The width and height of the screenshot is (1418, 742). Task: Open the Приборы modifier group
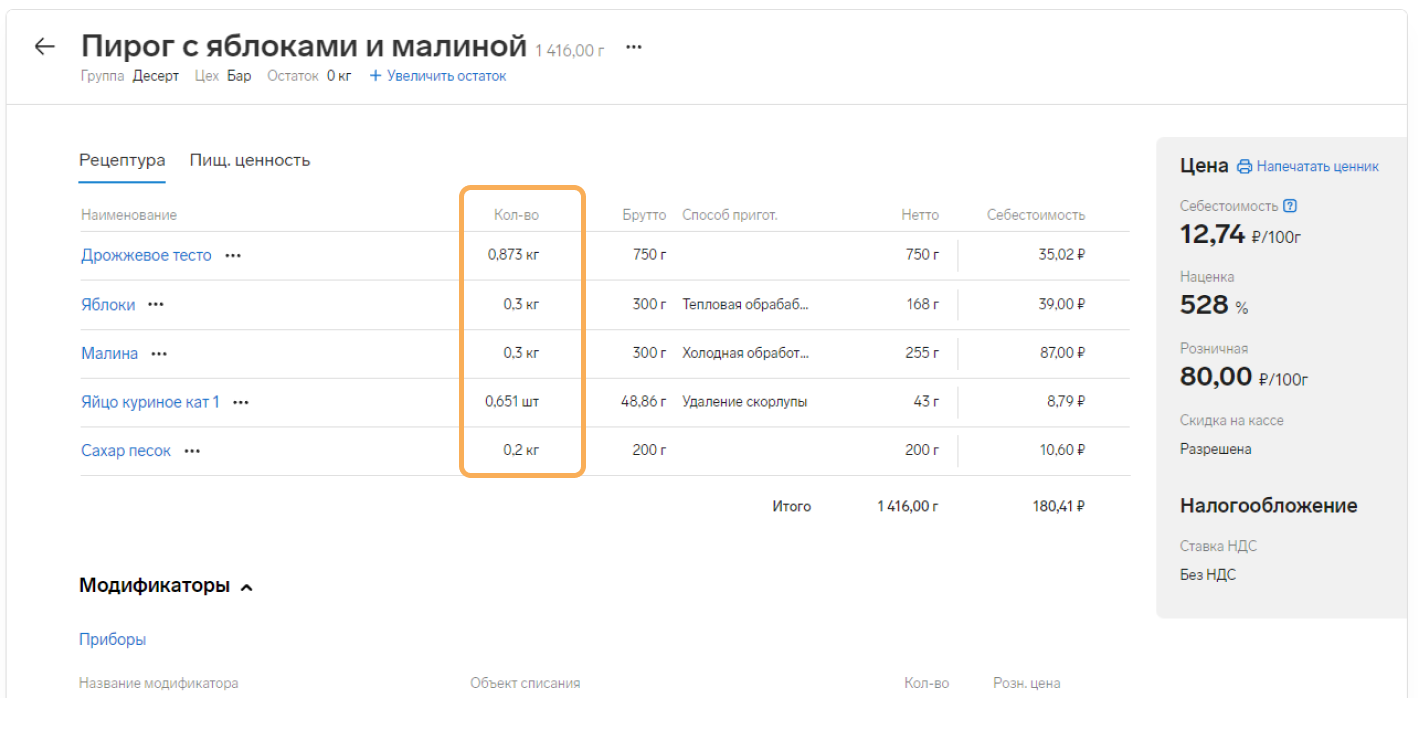(112, 640)
